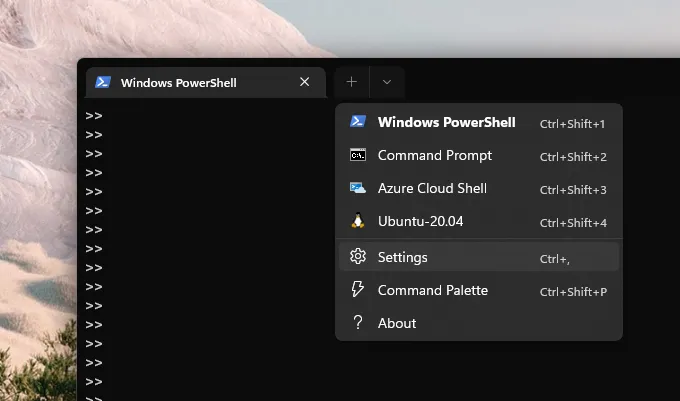The height and width of the screenshot is (401, 680).
Task: Select the Windows PowerShell tab title
Action: click(x=179, y=83)
